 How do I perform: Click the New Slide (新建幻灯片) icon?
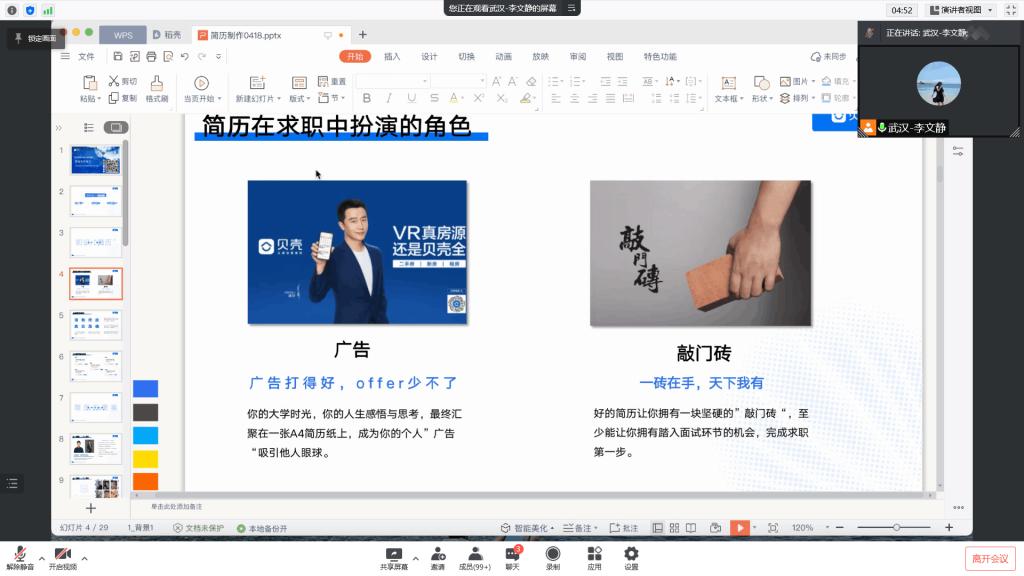pyautogui.click(x=257, y=84)
